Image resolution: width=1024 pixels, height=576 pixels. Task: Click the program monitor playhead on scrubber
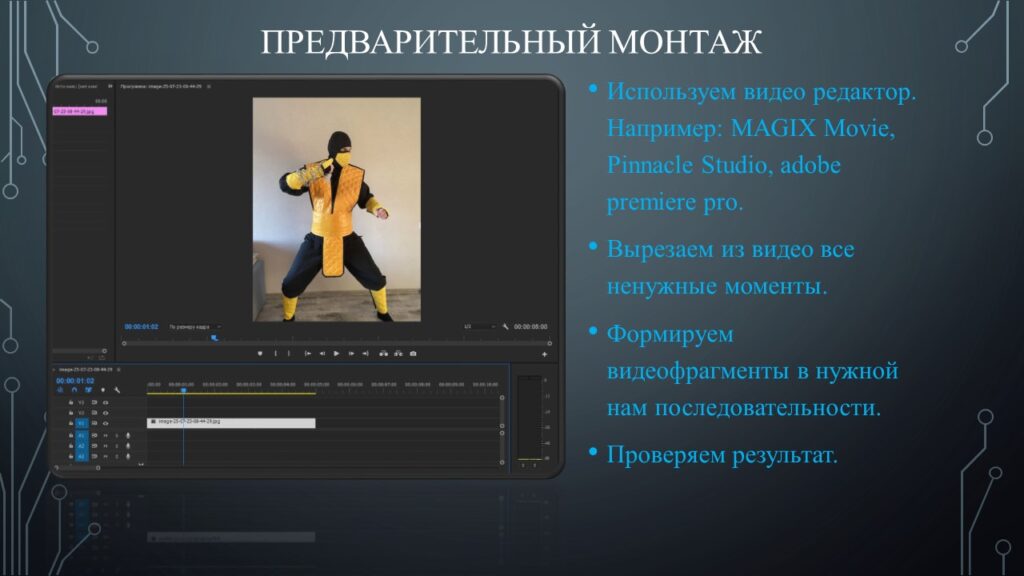coord(214,338)
